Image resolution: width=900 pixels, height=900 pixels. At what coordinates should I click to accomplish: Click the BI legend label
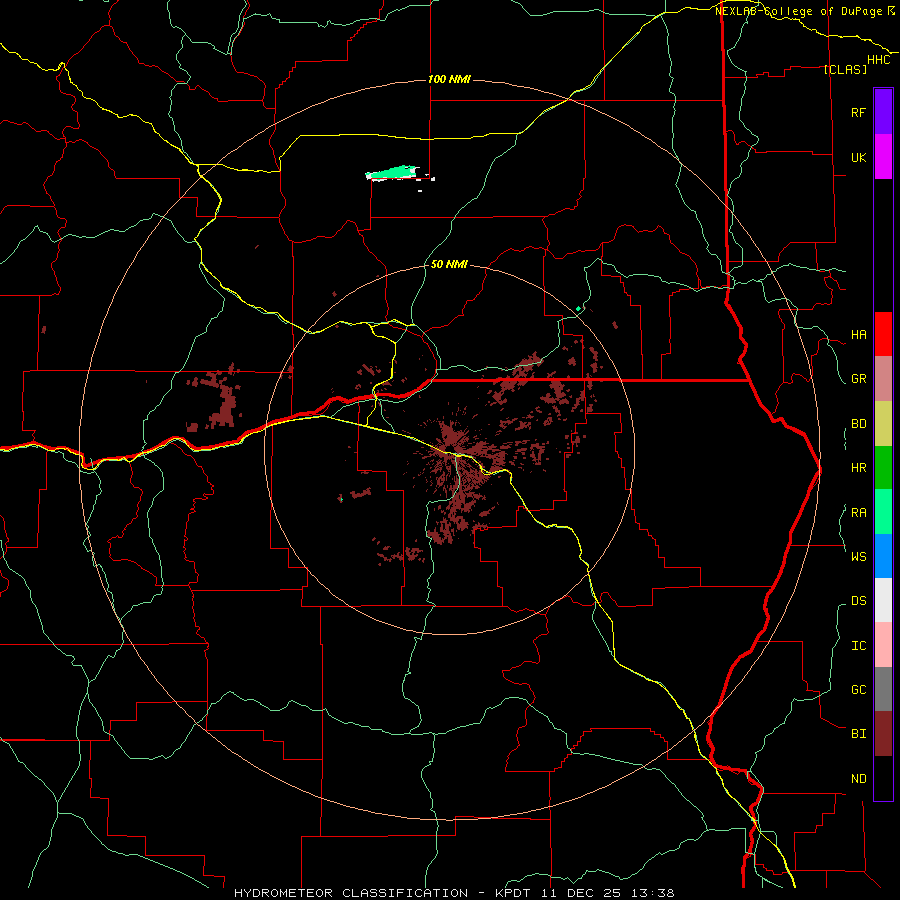pos(859,734)
